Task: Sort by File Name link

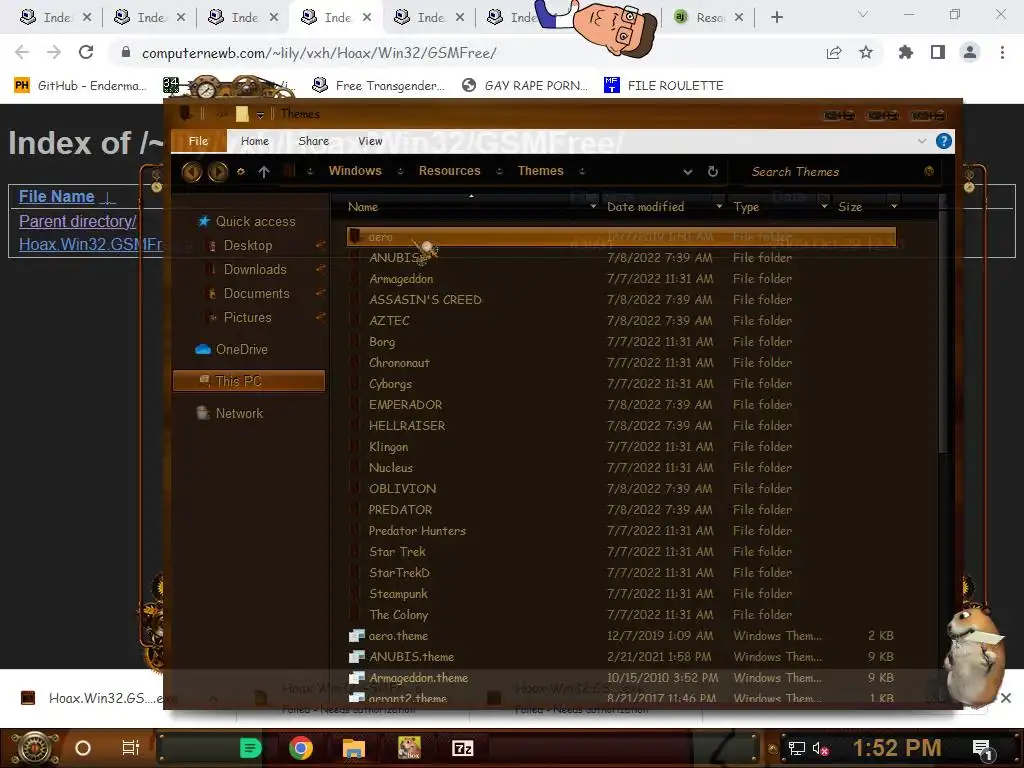Action: [57, 197]
